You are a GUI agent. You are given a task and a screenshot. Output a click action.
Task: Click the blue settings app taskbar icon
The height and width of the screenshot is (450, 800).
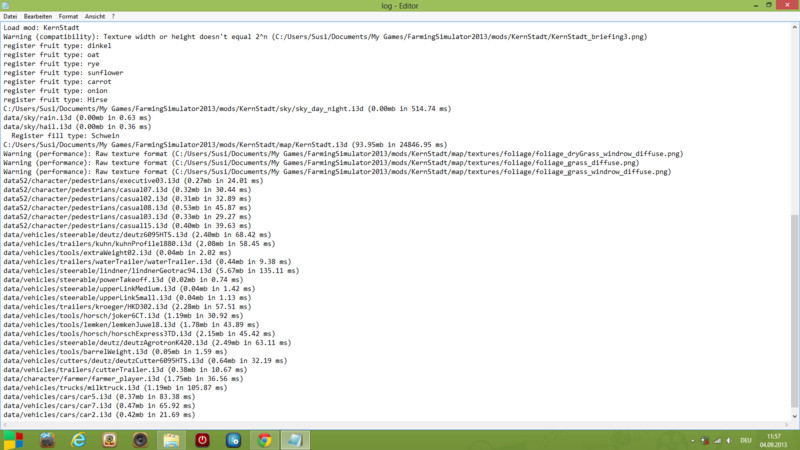pos(233,440)
